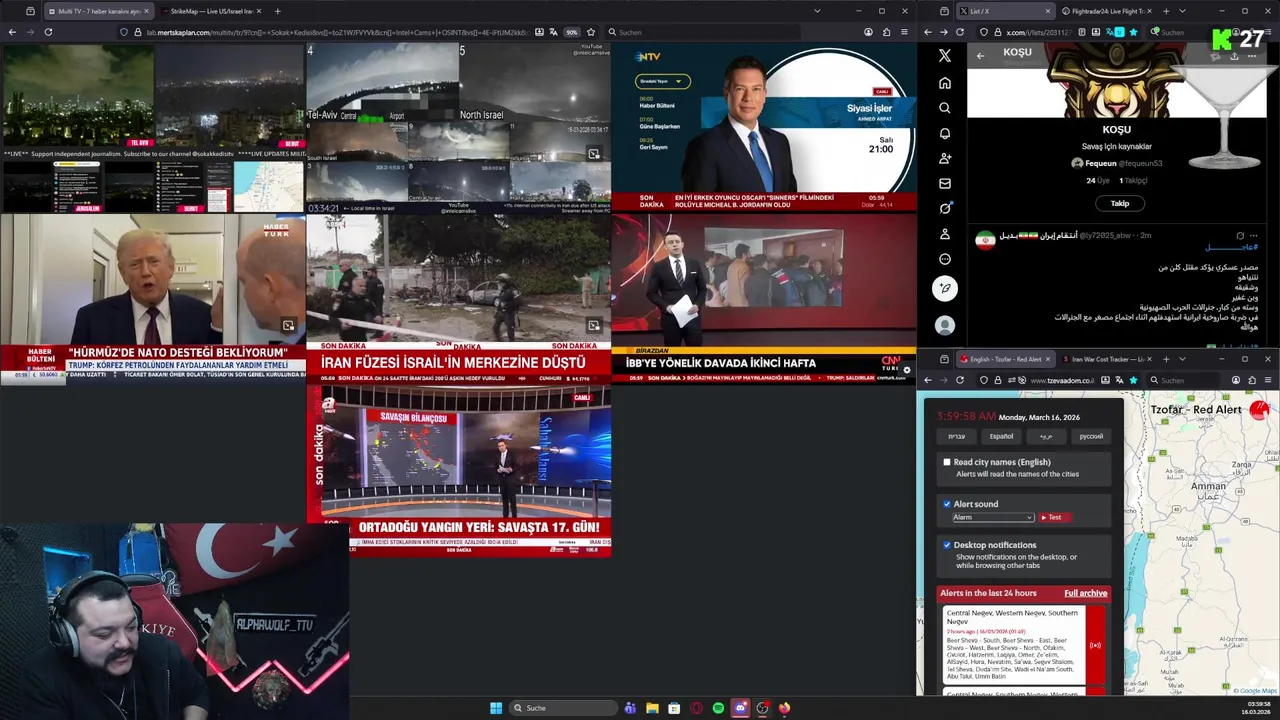Switch Tzofar language to русский
The width and height of the screenshot is (1280, 720).
click(1091, 436)
